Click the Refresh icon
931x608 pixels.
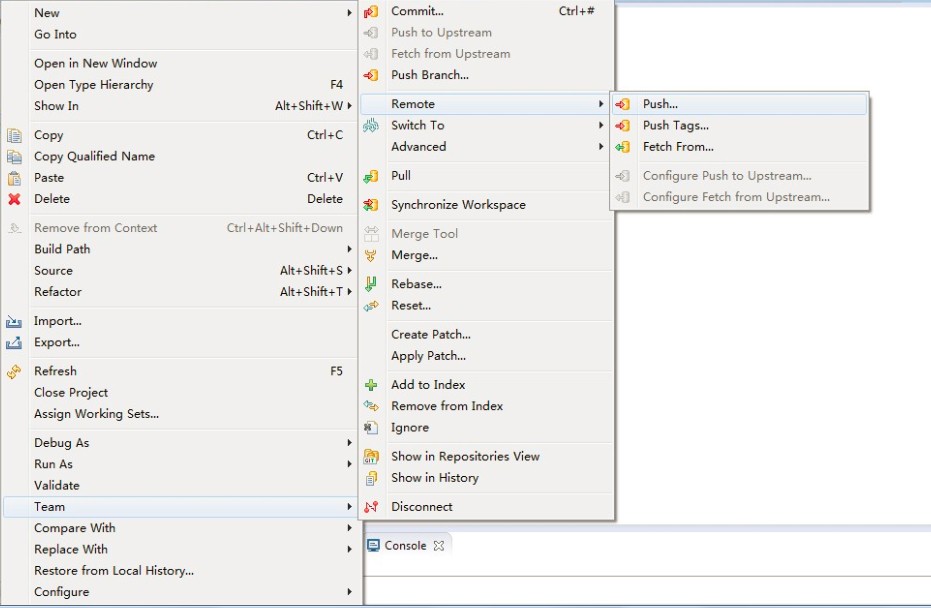tap(14, 372)
